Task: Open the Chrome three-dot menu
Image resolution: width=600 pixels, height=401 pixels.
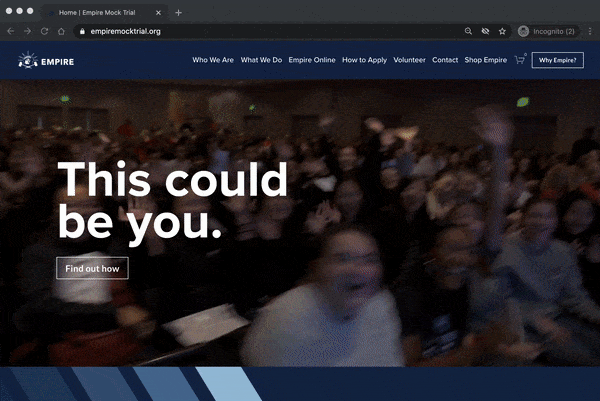Action: [590, 31]
